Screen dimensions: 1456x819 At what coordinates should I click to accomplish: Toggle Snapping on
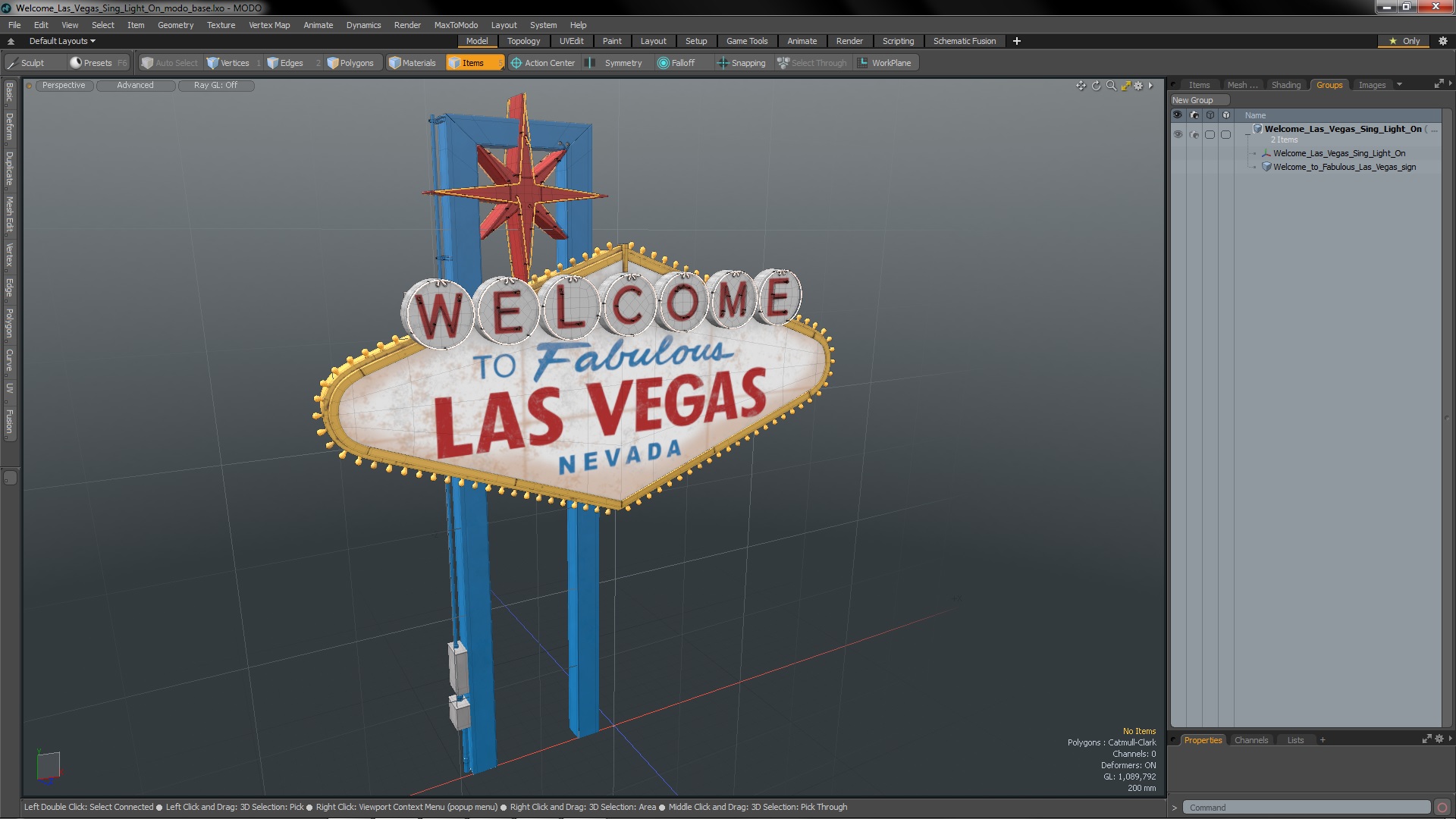(x=742, y=63)
